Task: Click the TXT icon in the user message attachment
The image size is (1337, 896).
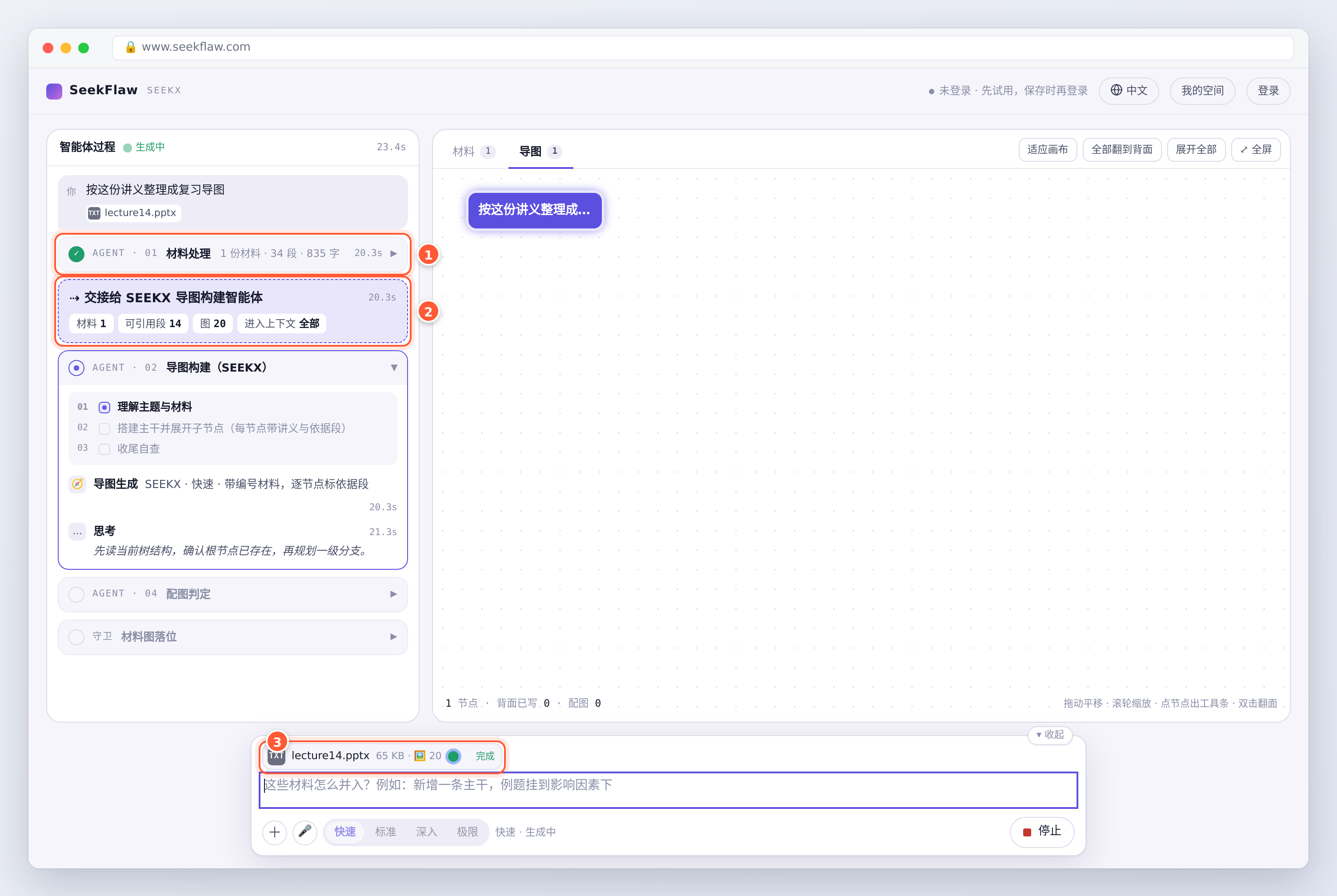Action: click(94, 212)
